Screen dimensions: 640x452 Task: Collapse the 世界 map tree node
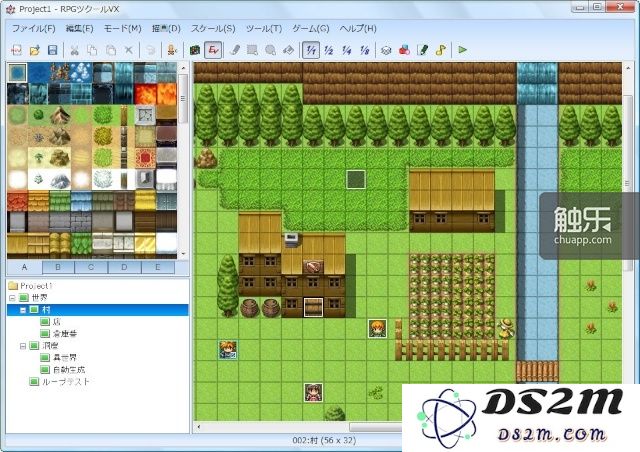tap(13, 298)
